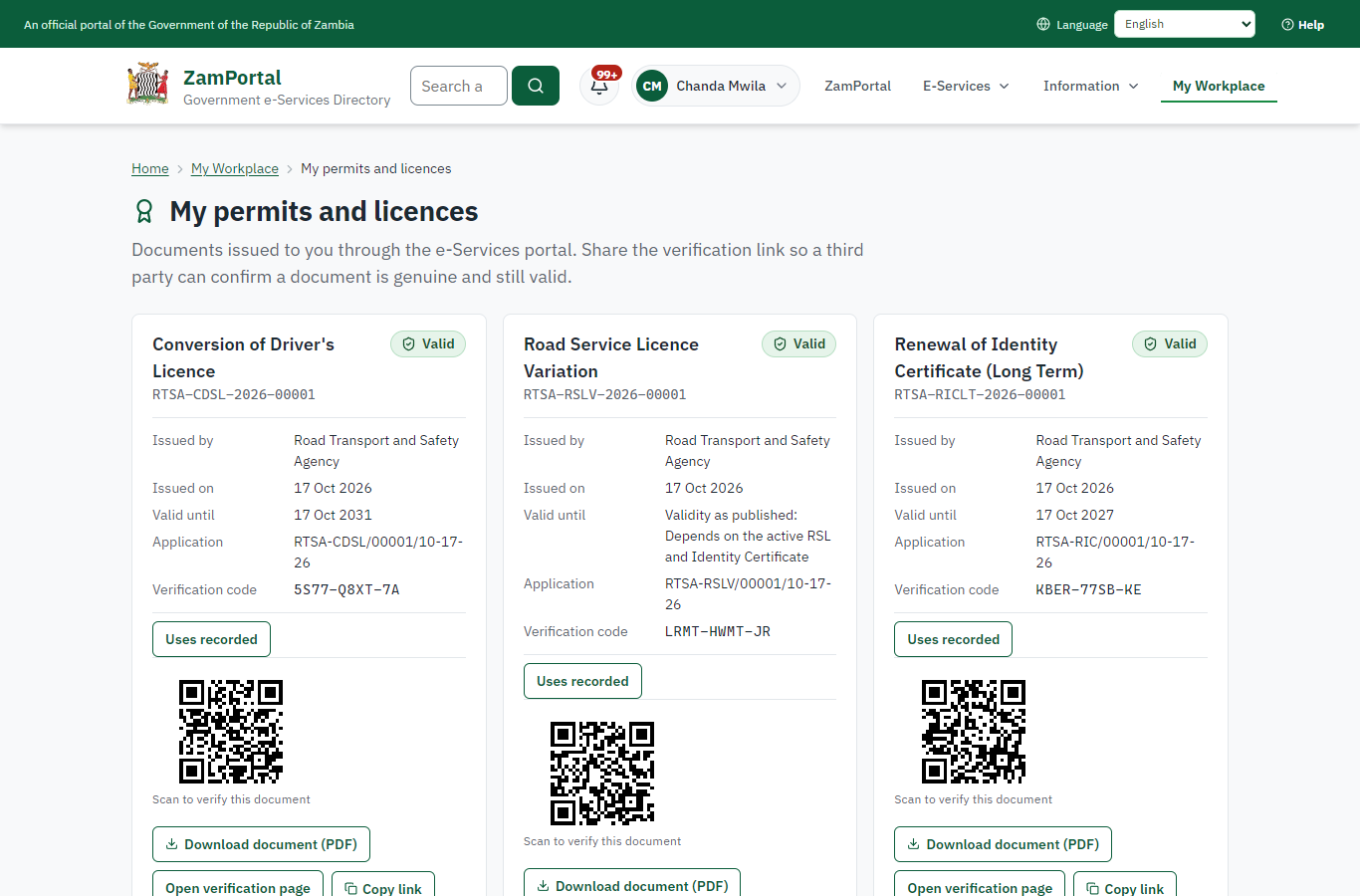The image size is (1360, 896).
Task: Click reference number RTSA-RSLV-2026-00001
Action: click(605, 394)
